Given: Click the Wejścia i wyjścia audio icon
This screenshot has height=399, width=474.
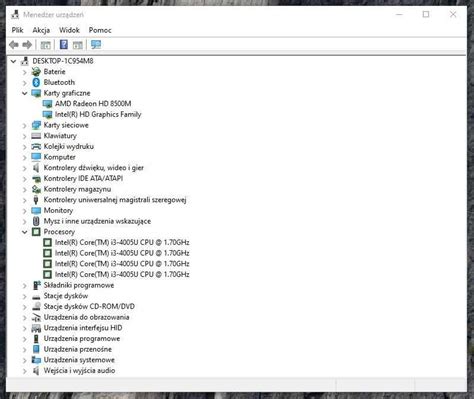Looking at the screenshot, I should click(36, 370).
